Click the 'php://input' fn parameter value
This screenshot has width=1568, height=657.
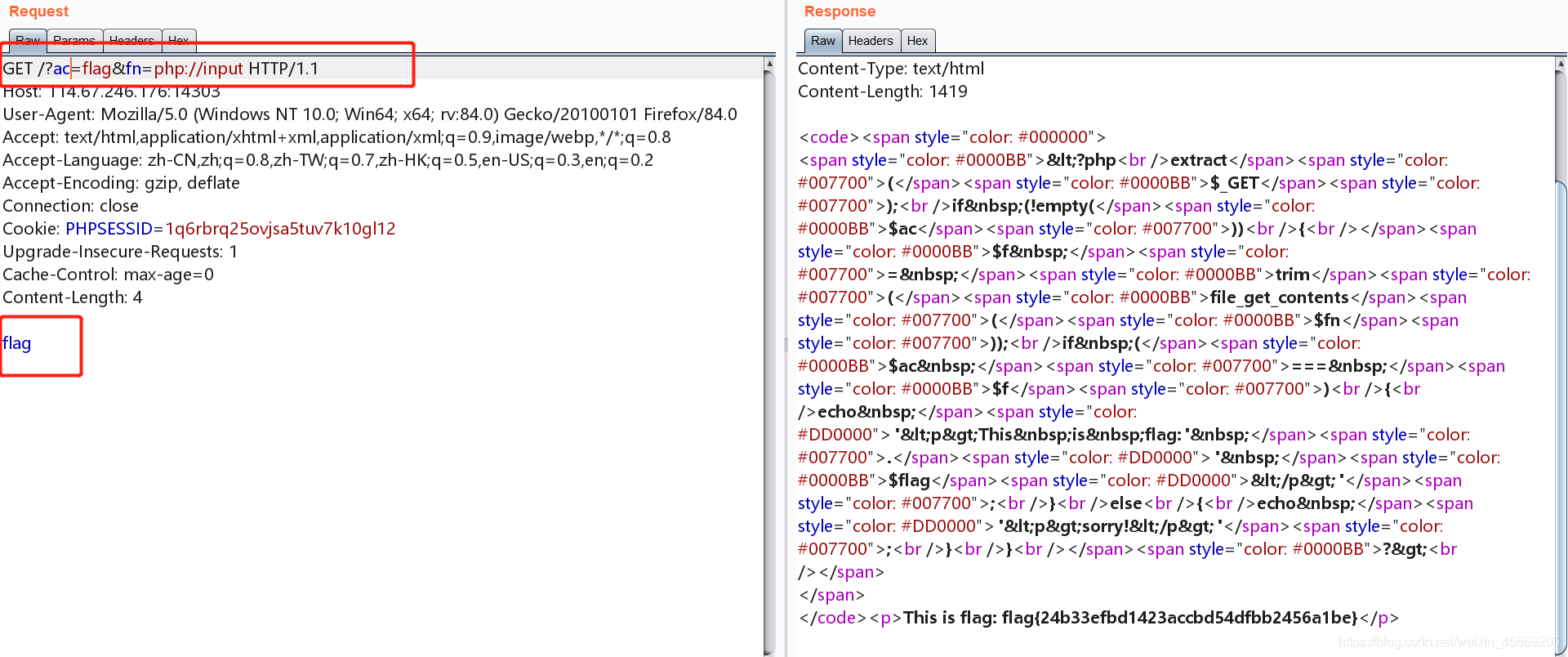click(x=198, y=69)
